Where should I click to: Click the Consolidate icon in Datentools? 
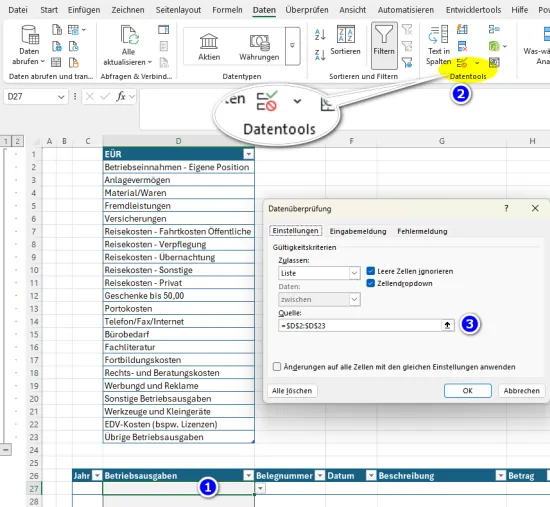494,29
